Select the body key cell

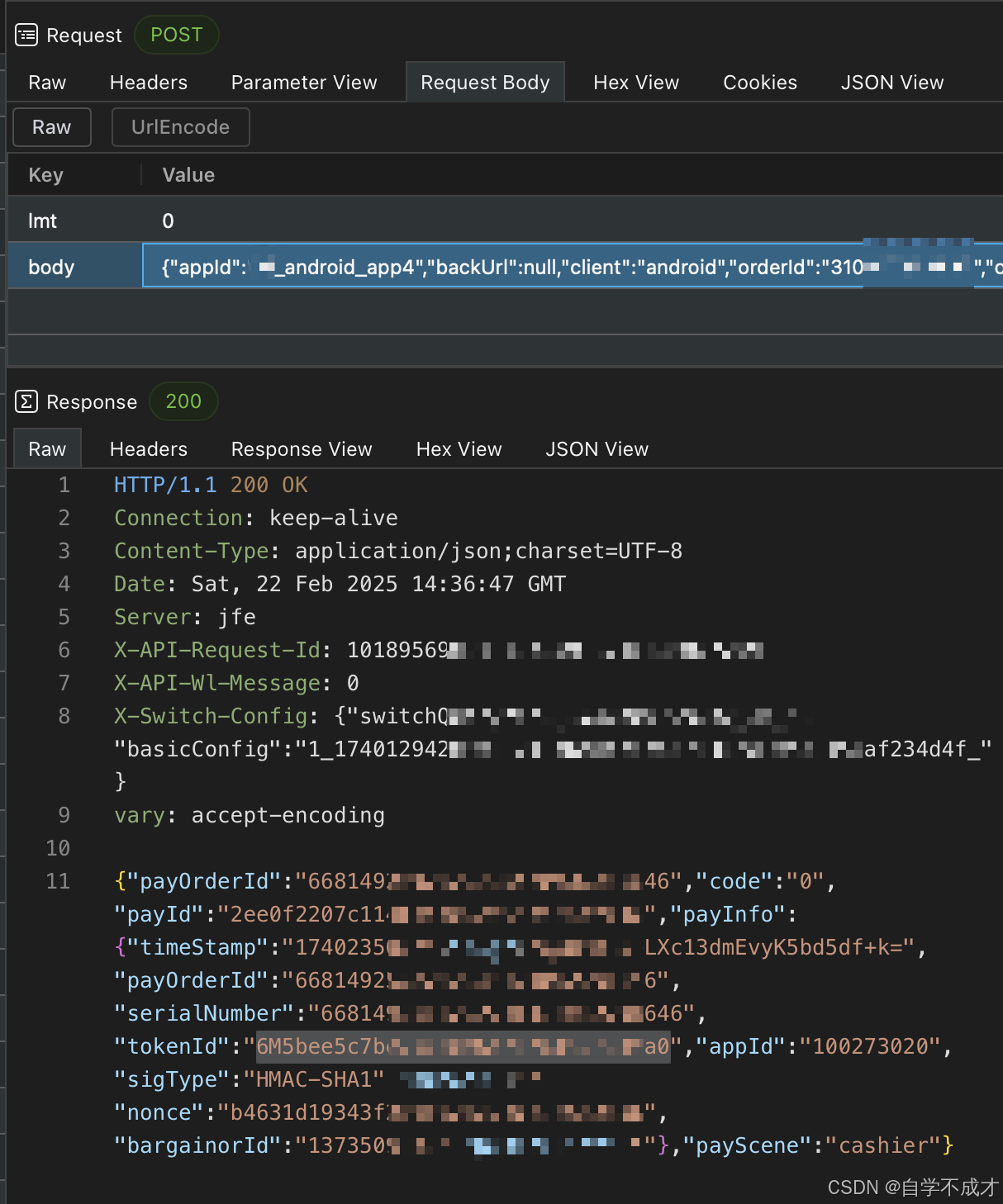pos(75,267)
